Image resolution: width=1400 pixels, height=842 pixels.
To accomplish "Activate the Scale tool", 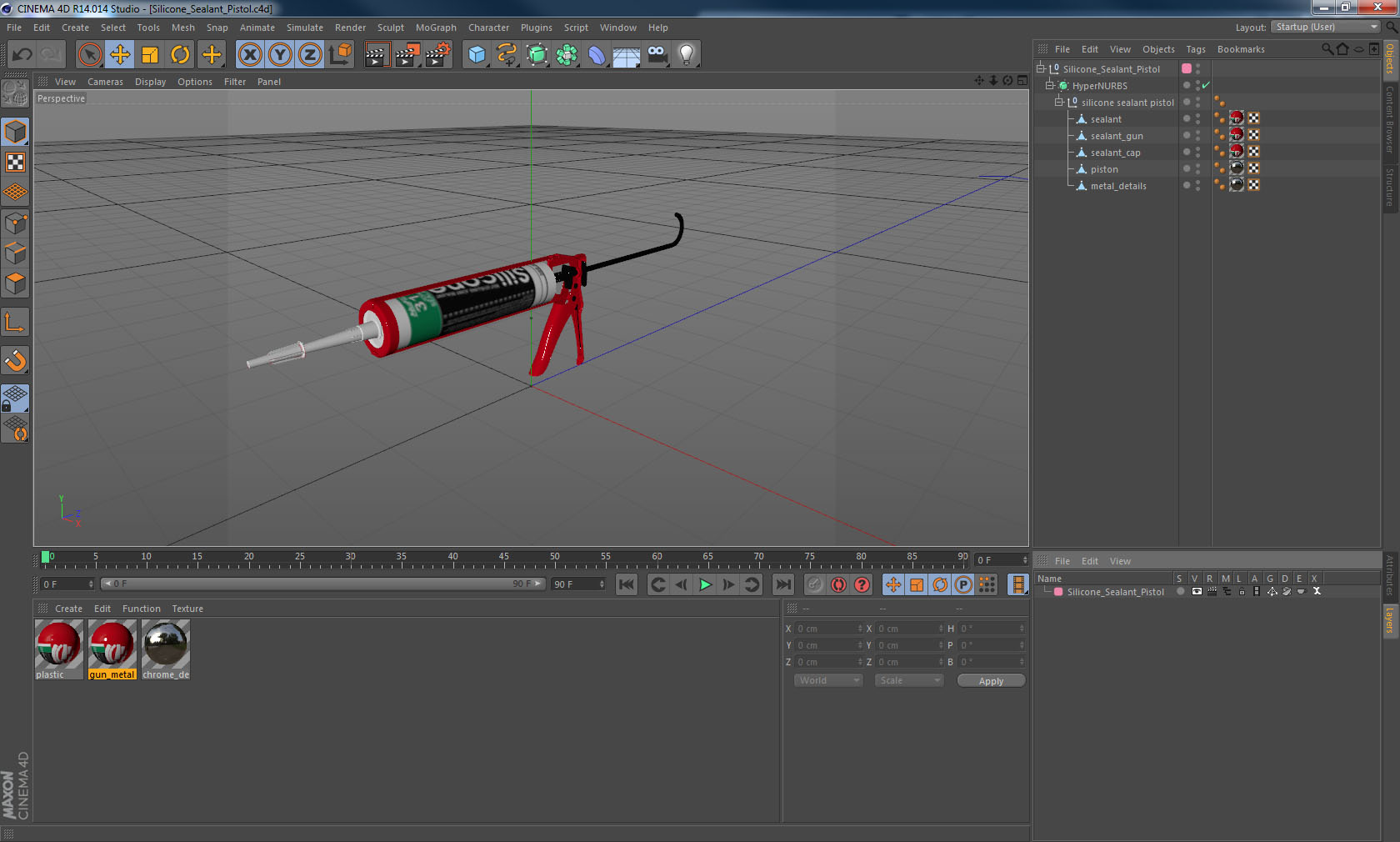I will point(150,55).
